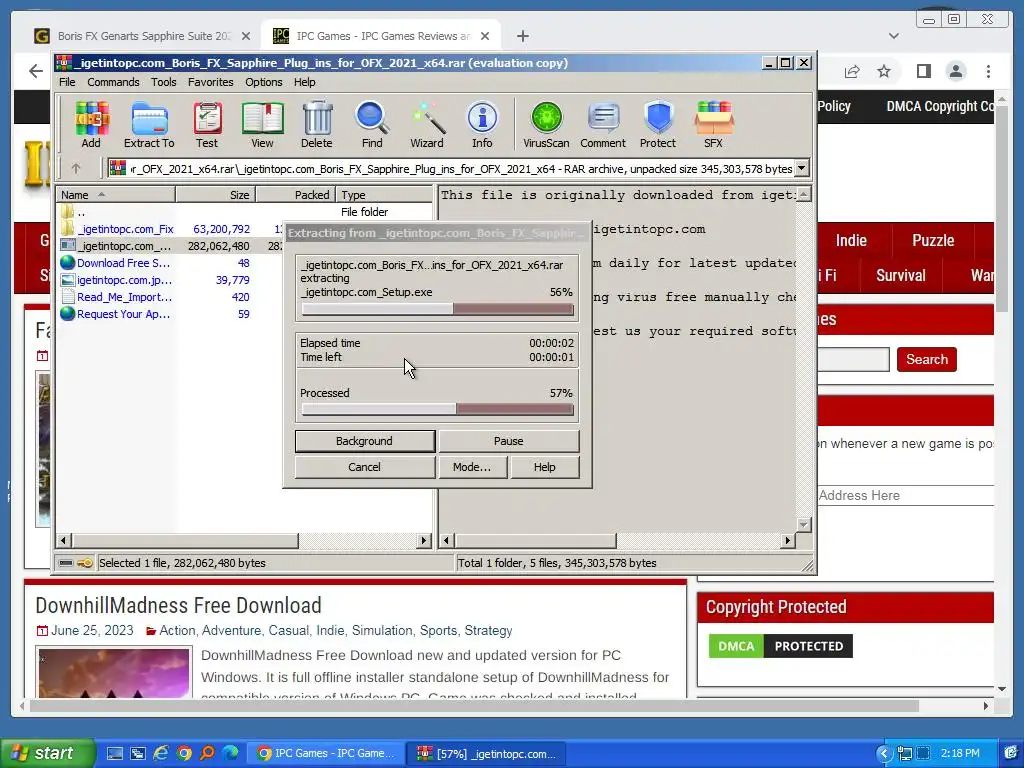
Task: Go up one folder level arrow
Action: [76, 168]
